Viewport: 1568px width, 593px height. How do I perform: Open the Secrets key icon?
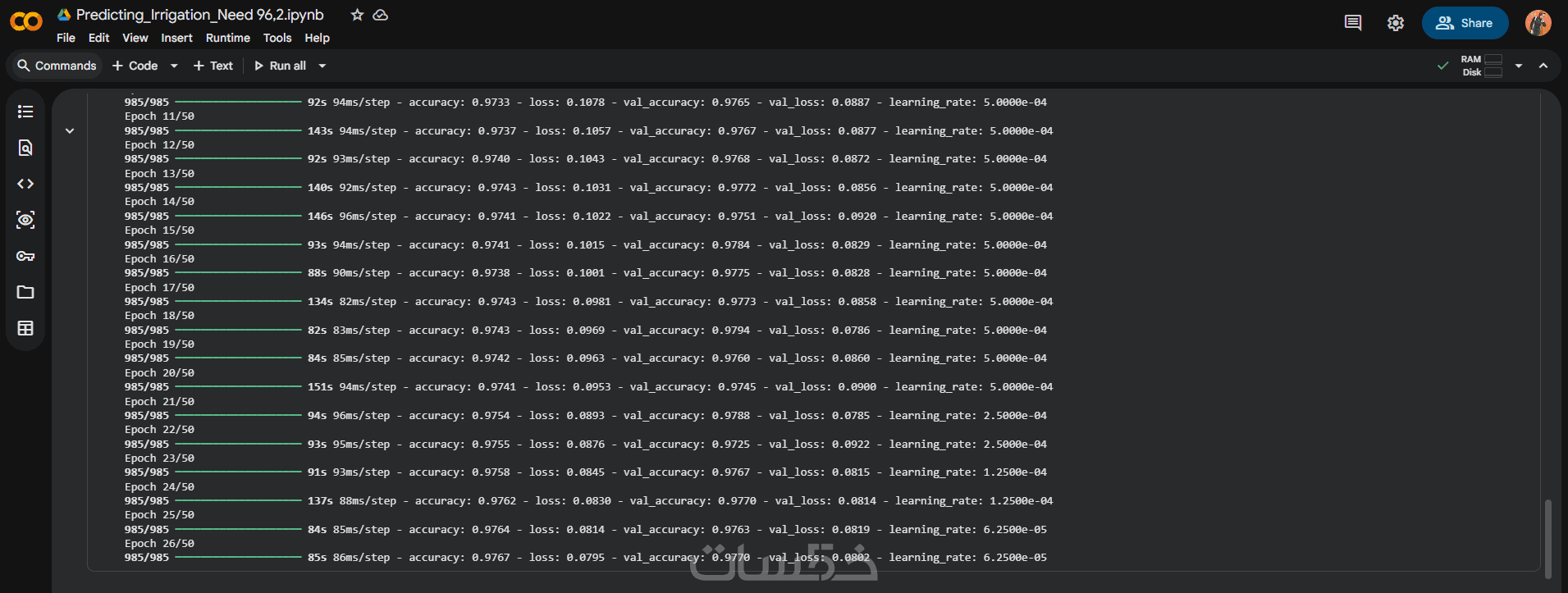coord(25,256)
